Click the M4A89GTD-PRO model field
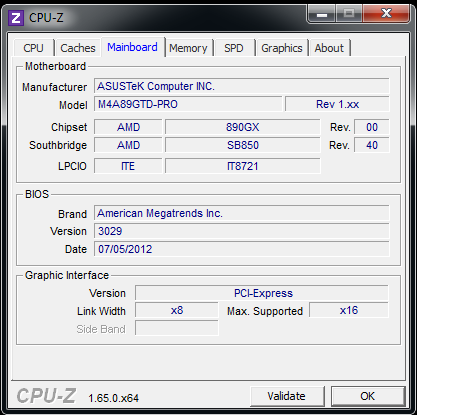Viewport: 450px width, 415px height. point(188,104)
